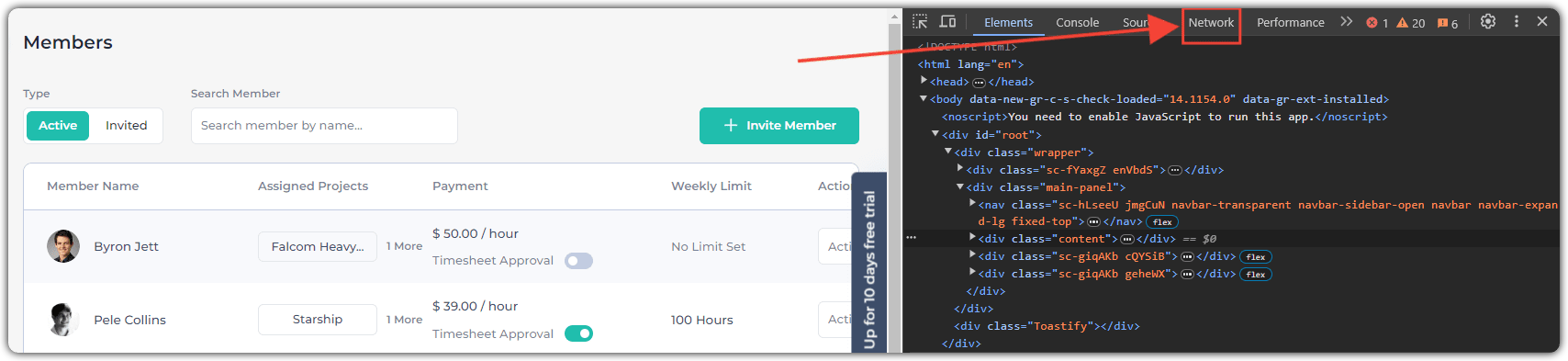
Task: Disable Timesheet Approval for Pele Collins
Action: (578, 333)
